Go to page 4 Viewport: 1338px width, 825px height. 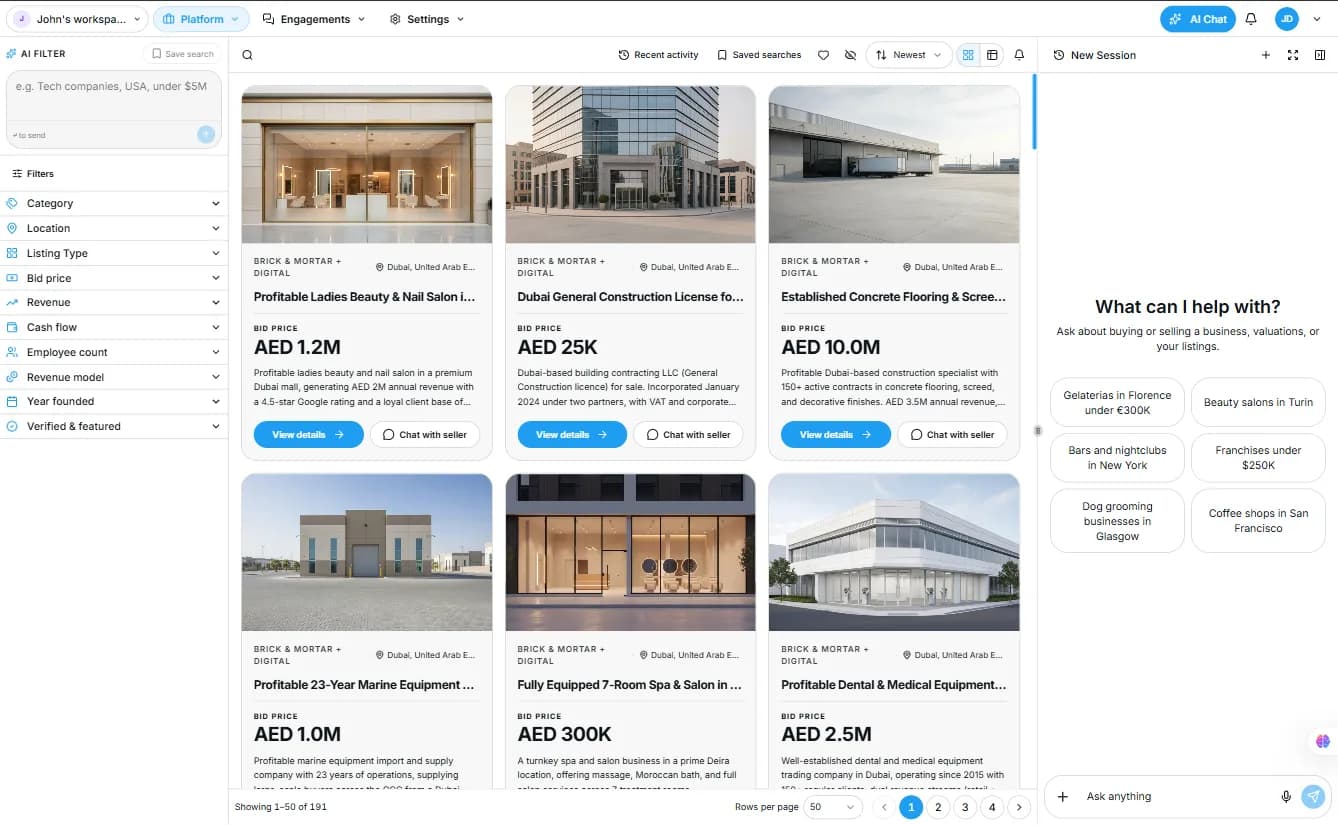(x=992, y=807)
